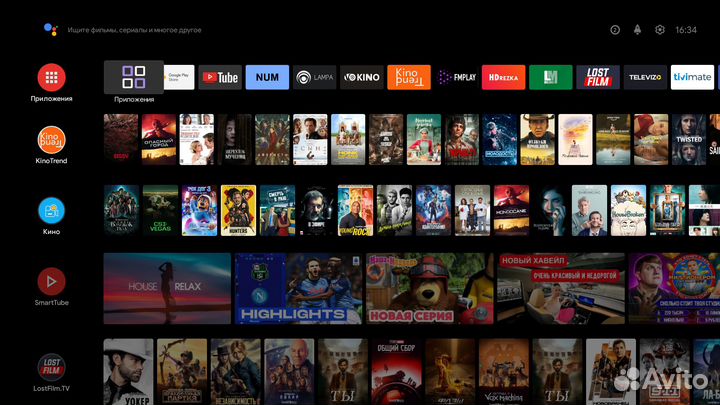
Task: Open the Lampa app tile
Action: click(314, 77)
